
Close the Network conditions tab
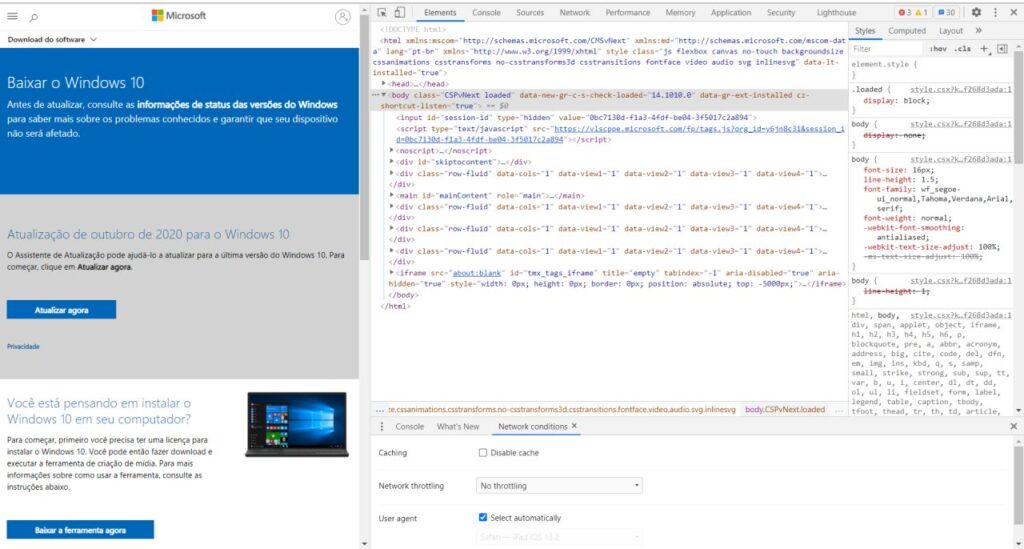tap(575, 426)
